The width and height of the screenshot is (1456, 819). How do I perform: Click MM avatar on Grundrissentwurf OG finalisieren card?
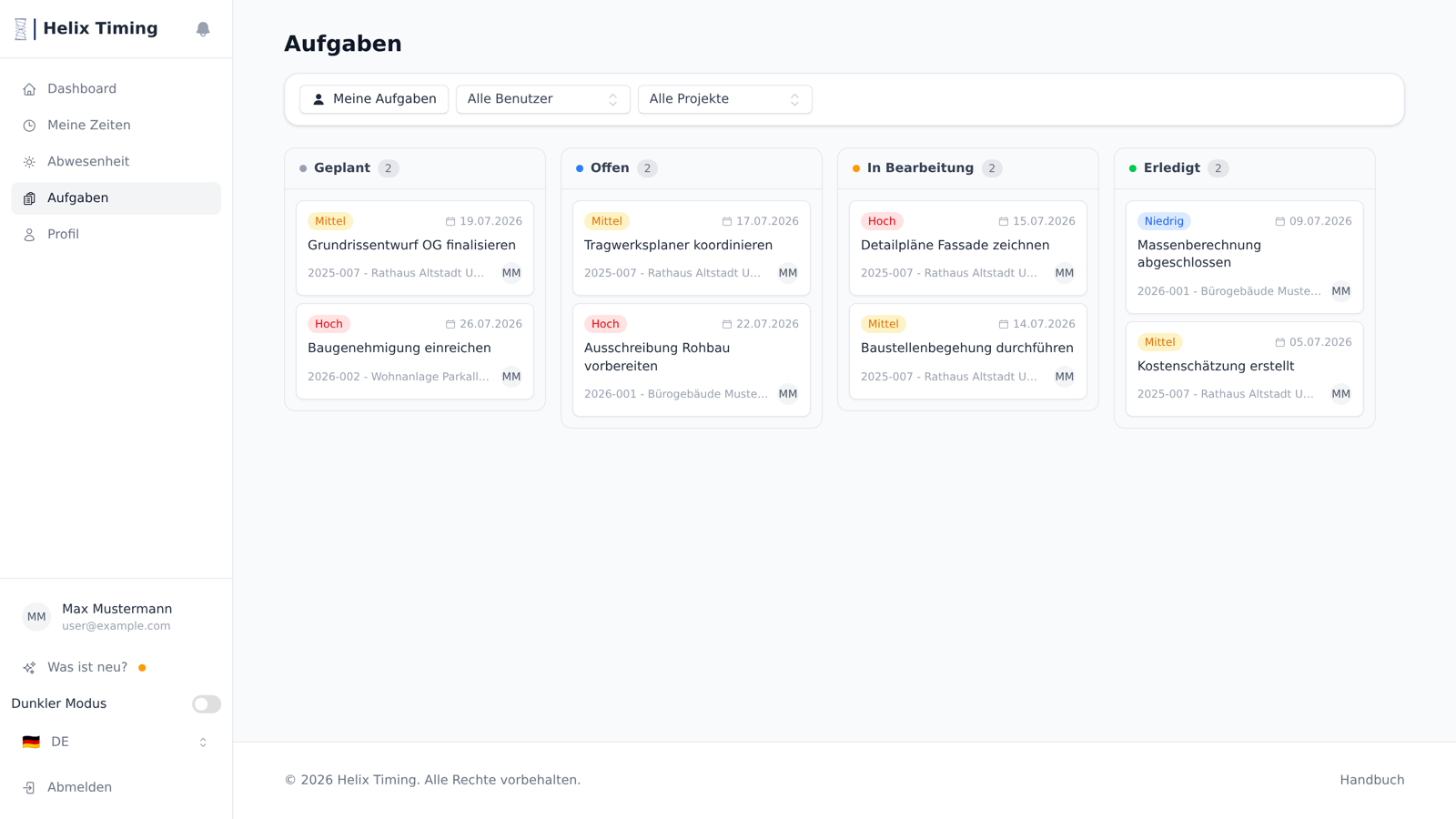tap(511, 273)
